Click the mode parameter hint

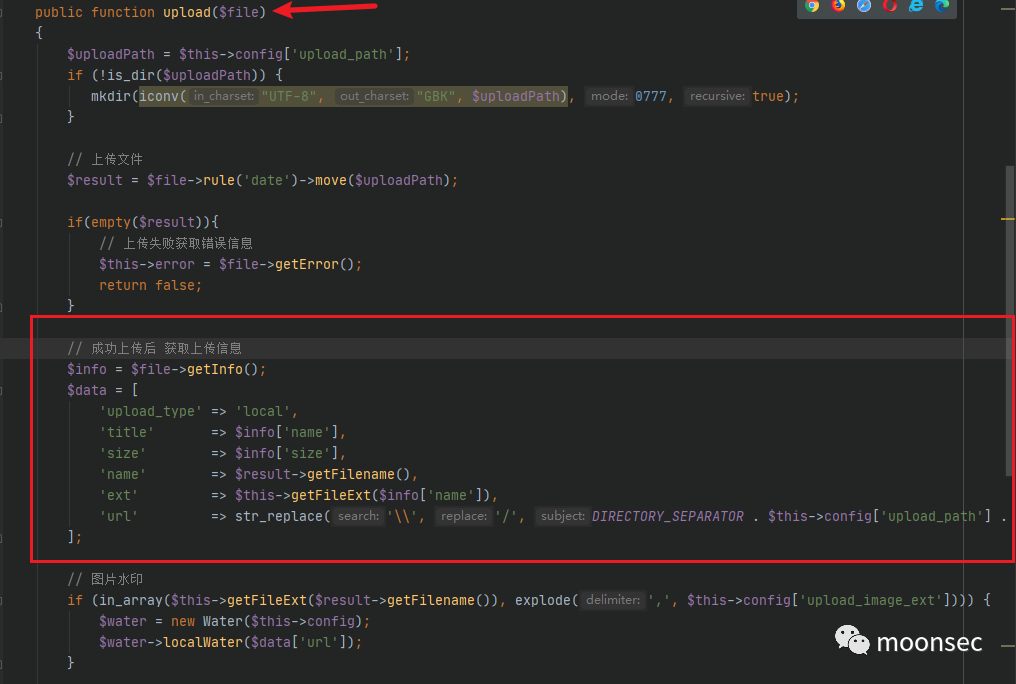point(609,96)
